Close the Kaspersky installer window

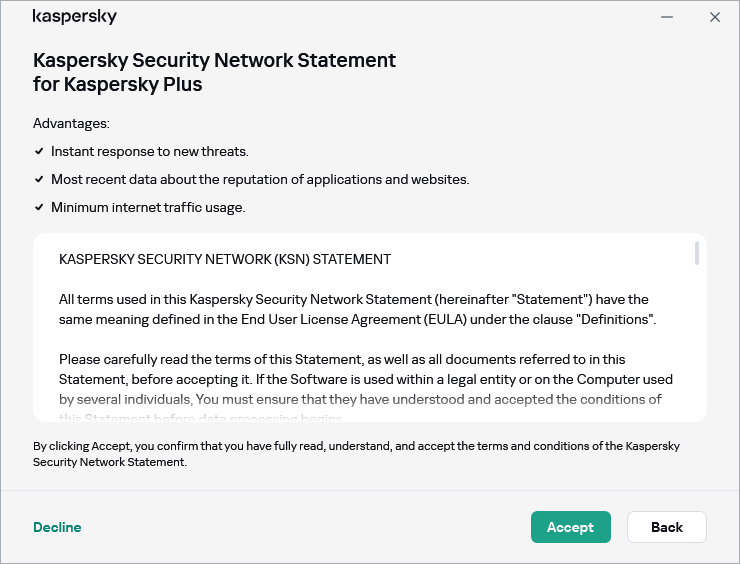coord(715,17)
